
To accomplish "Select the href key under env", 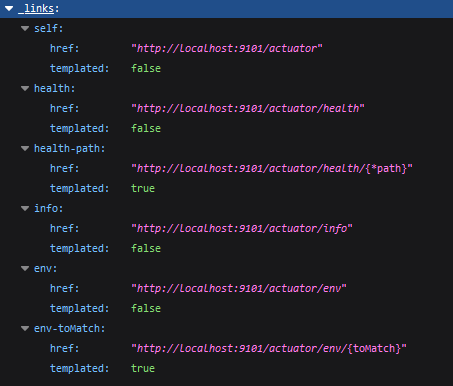I will 62,289.
